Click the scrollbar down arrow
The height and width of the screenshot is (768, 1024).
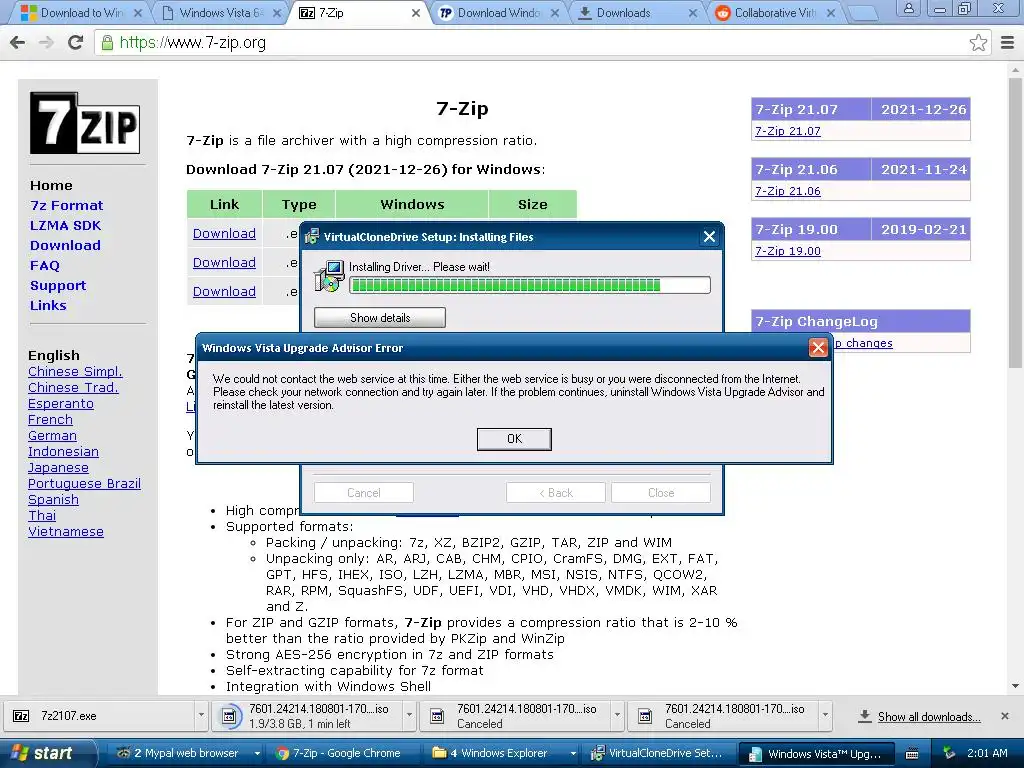[1015, 686]
